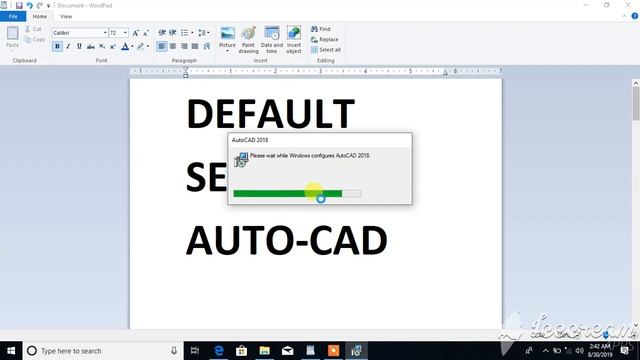This screenshot has width=640, height=360.
Task: Open the Paragraph settings dialog icon
Action: pos(207,47)
